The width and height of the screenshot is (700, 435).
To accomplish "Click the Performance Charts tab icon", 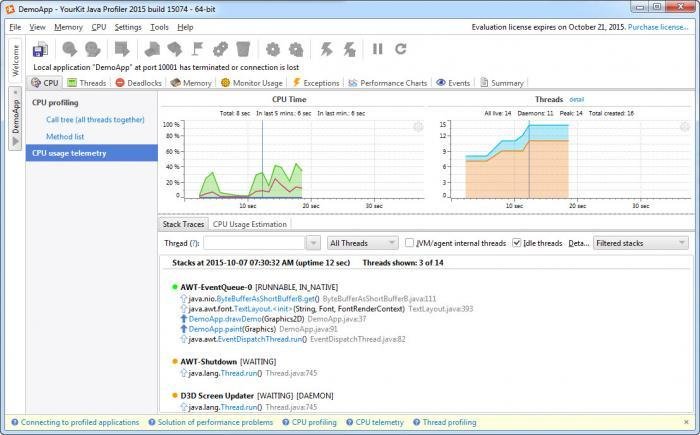I will point(353,83).
